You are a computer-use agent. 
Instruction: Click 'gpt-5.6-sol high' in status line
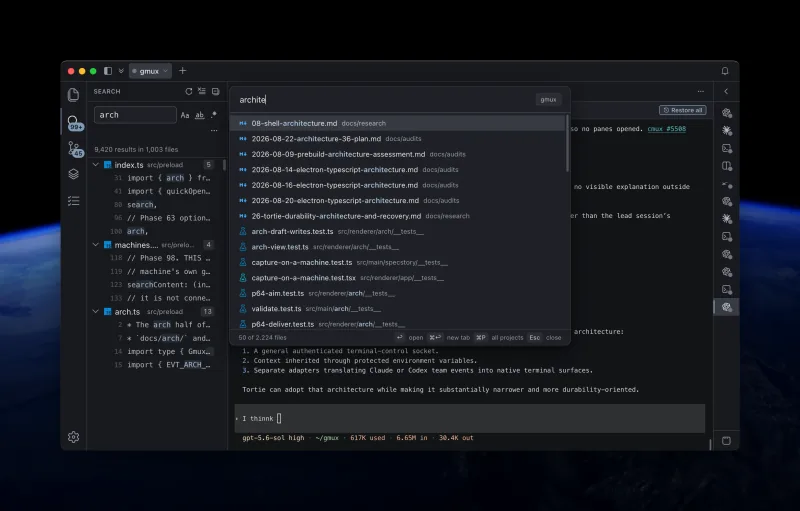[x=273, y=438]
